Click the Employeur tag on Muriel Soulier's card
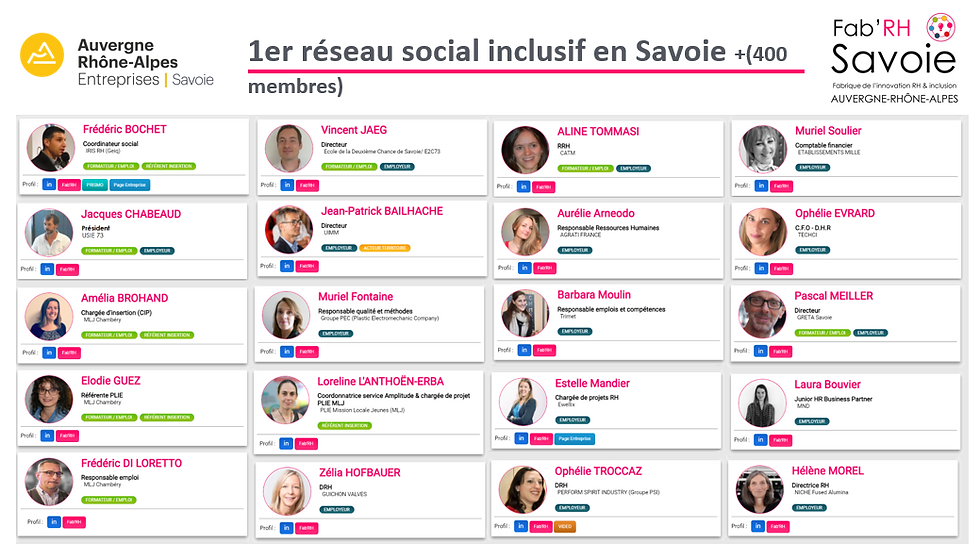This screenshot has width=980, height=556. [x=812, y=167]
